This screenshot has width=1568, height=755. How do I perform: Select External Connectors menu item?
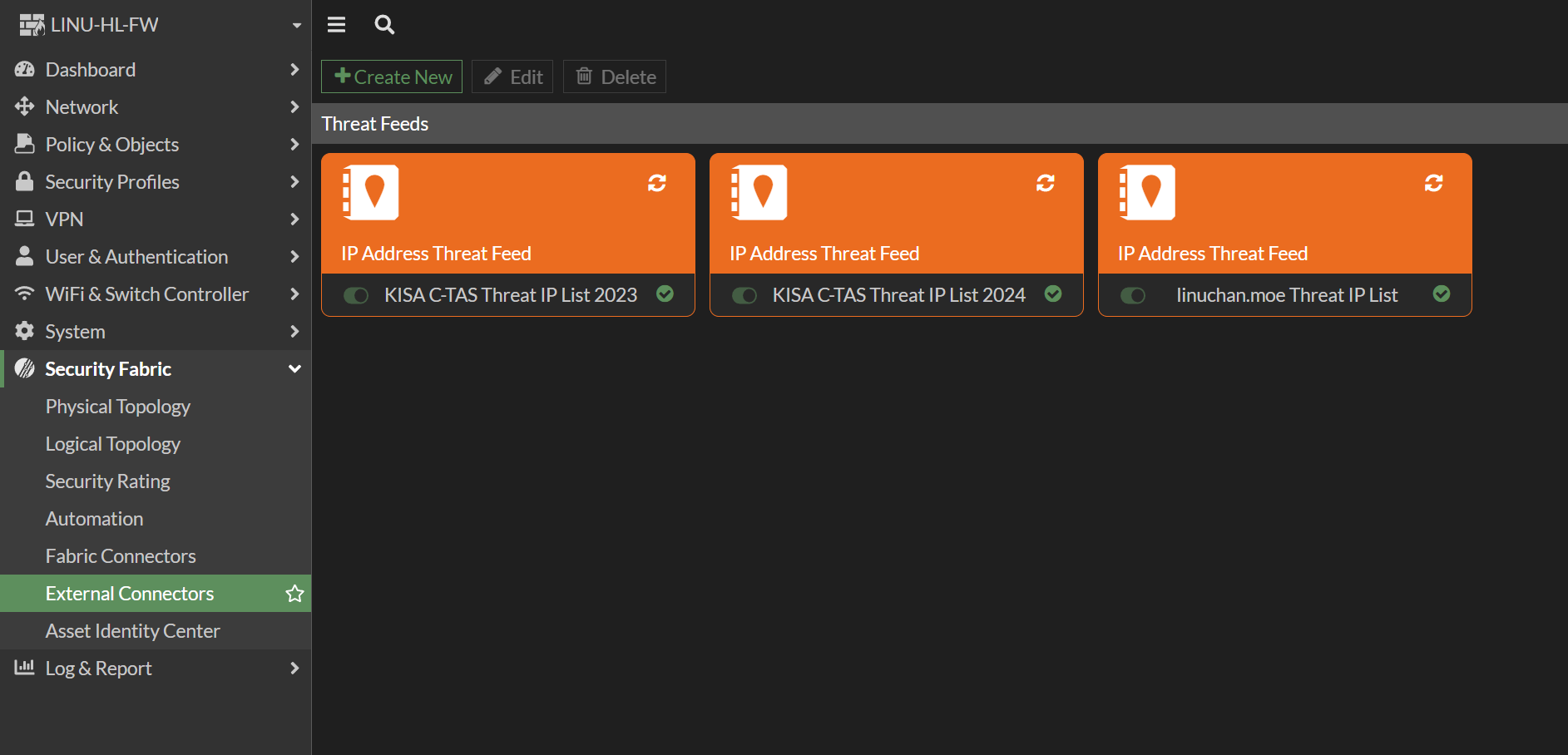156,594
